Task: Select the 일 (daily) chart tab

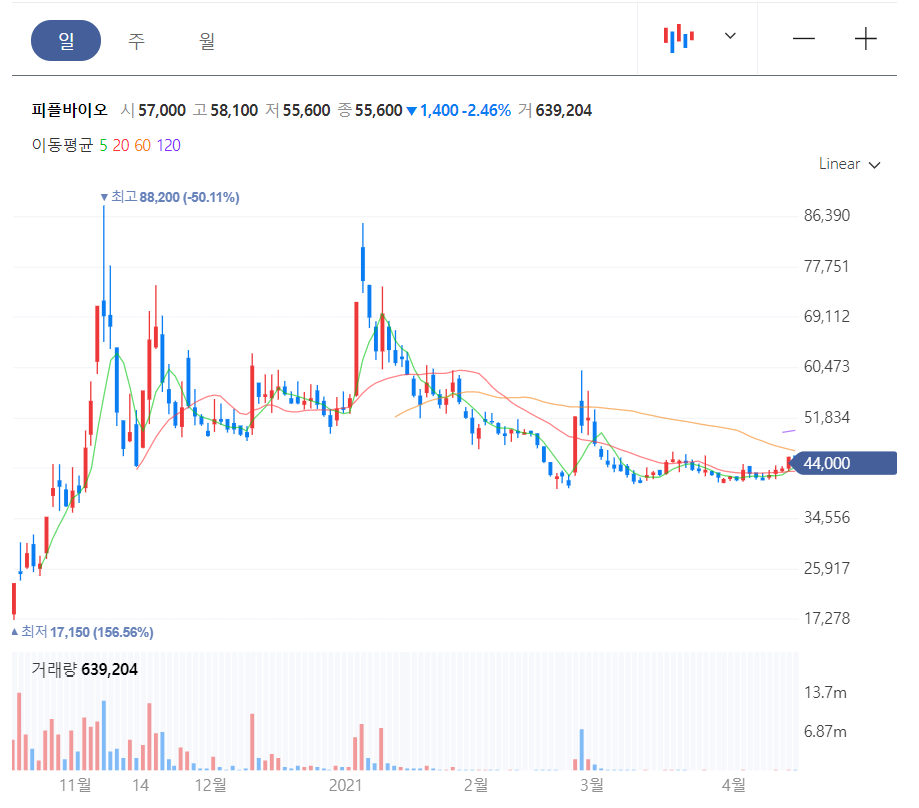Action: (66, 40)
